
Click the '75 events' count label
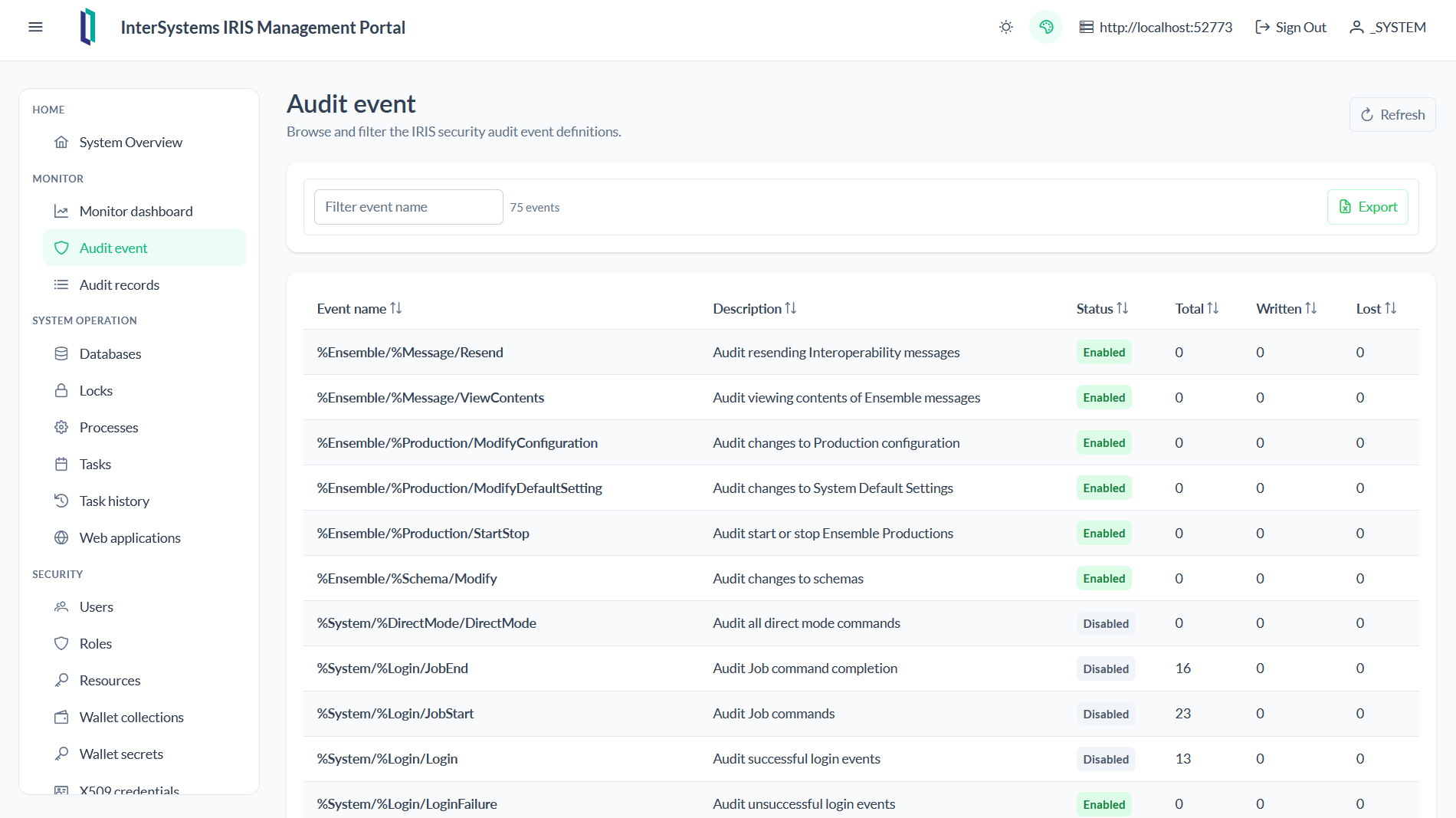[x=535, y=208]
